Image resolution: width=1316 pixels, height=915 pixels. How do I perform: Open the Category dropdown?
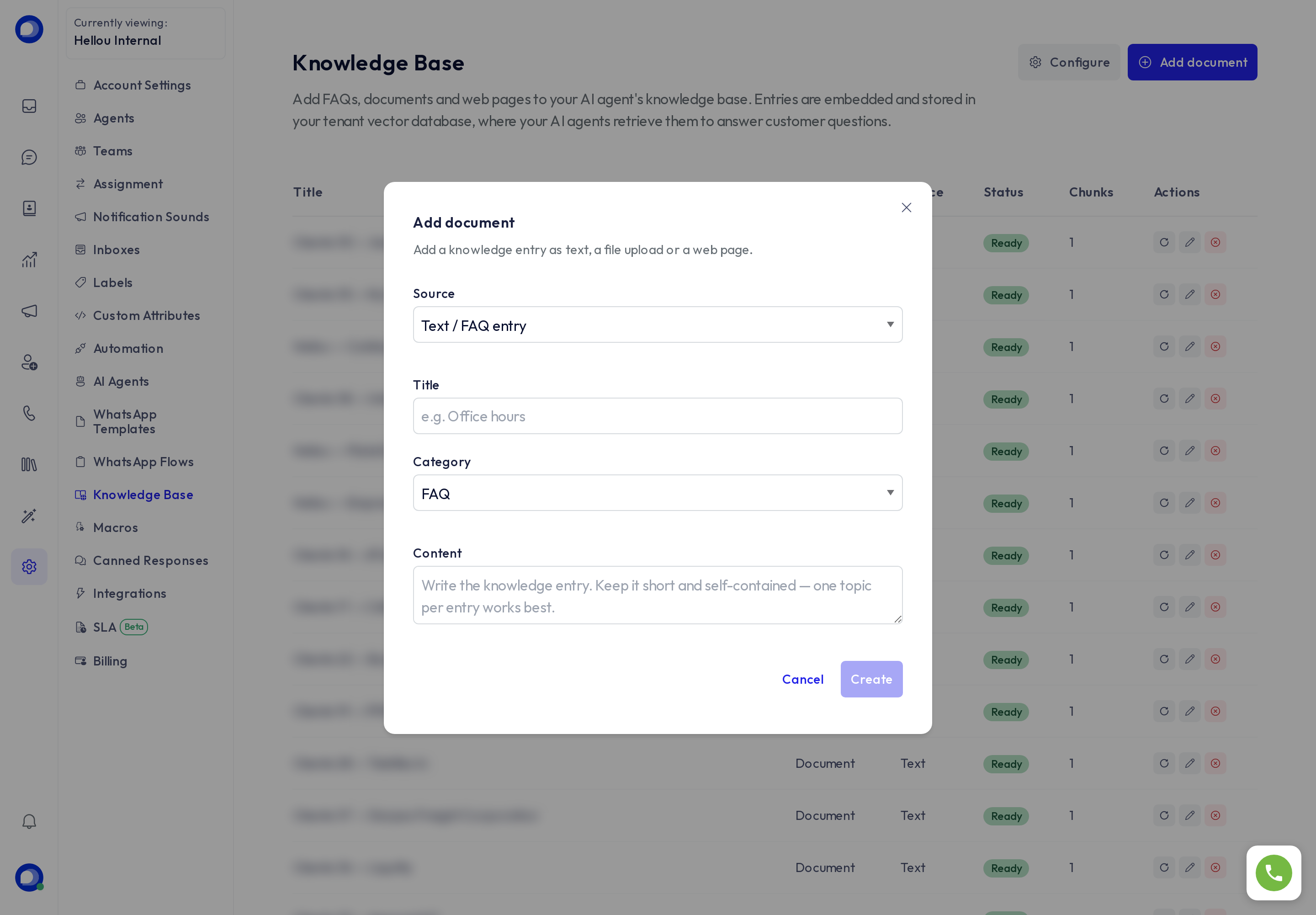click(x=658, y=493)
